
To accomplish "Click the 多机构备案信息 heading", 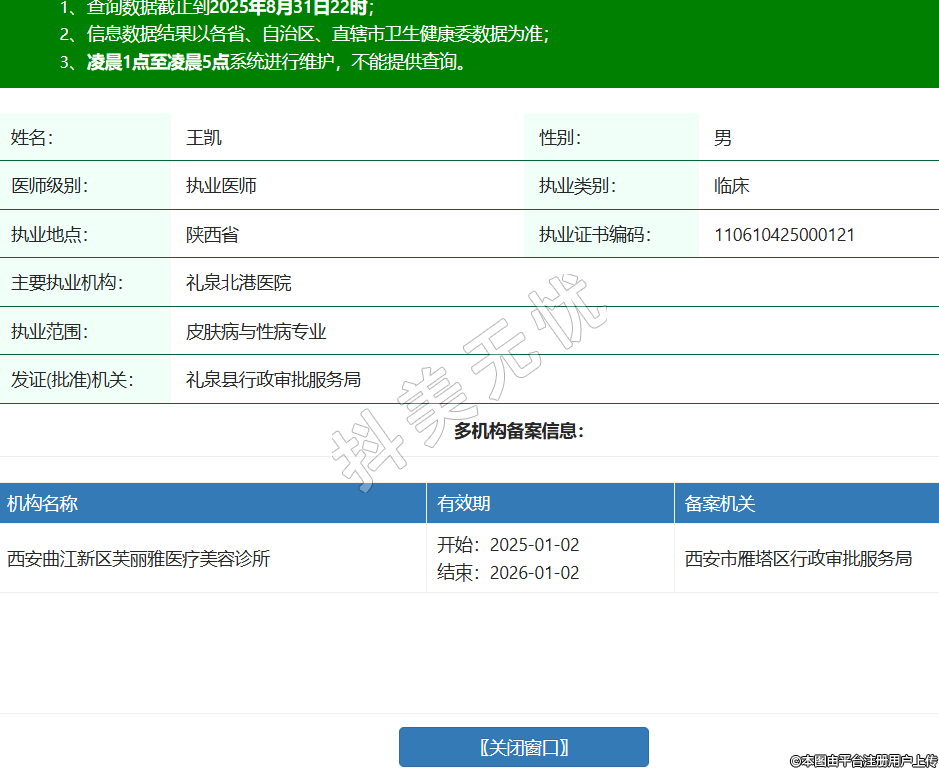I will pyautogui.click(x=519, y=431).
